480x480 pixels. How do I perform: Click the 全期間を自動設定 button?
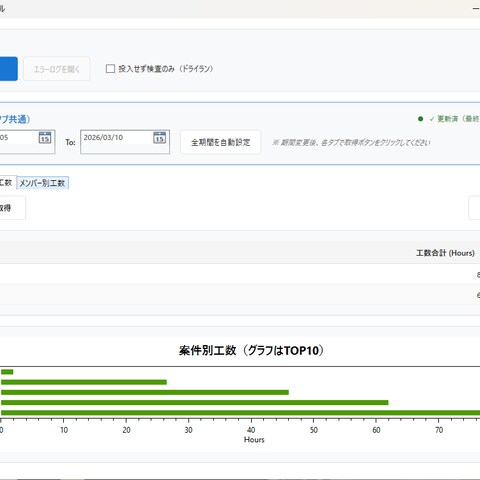pos(220,142)
